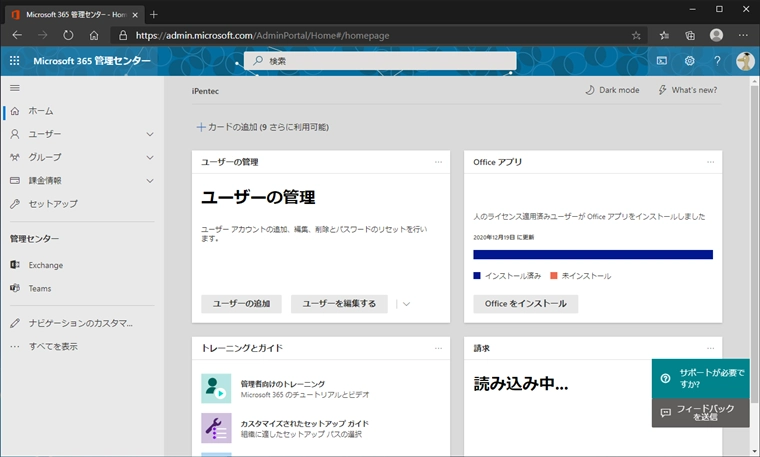Click the Office をインストール button
760x457 pixels.
pyautogui.click(x=526, y=304)
